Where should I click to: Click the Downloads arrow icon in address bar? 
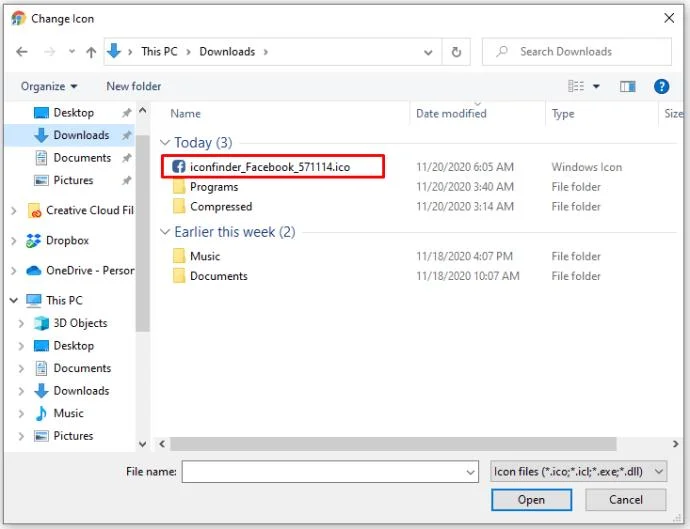tap(114, 51)
